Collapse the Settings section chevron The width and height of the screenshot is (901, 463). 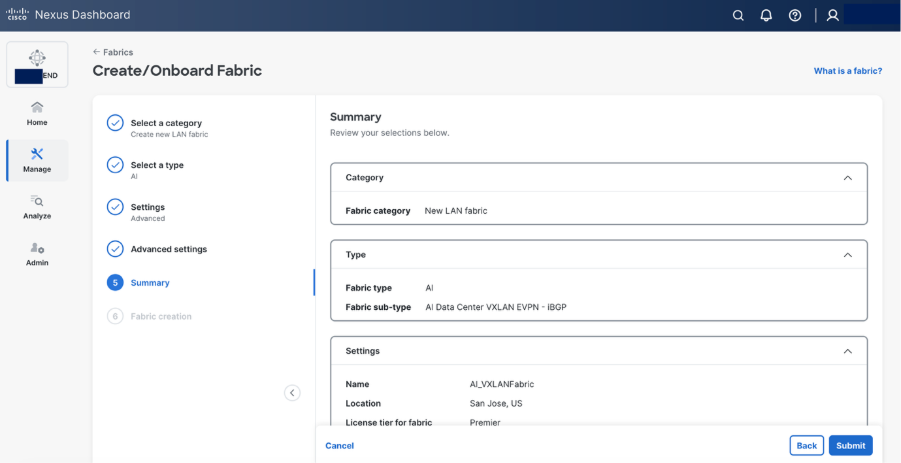click(848, 351)
